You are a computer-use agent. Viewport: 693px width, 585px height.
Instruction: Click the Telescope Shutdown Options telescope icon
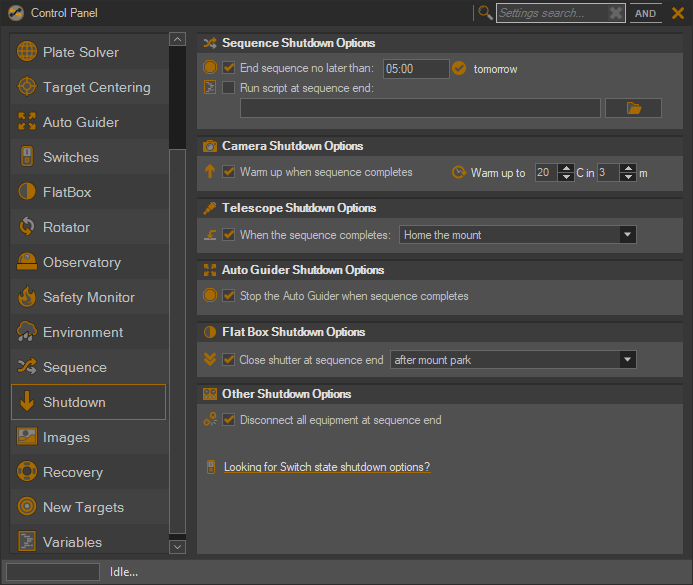[209, 208]
